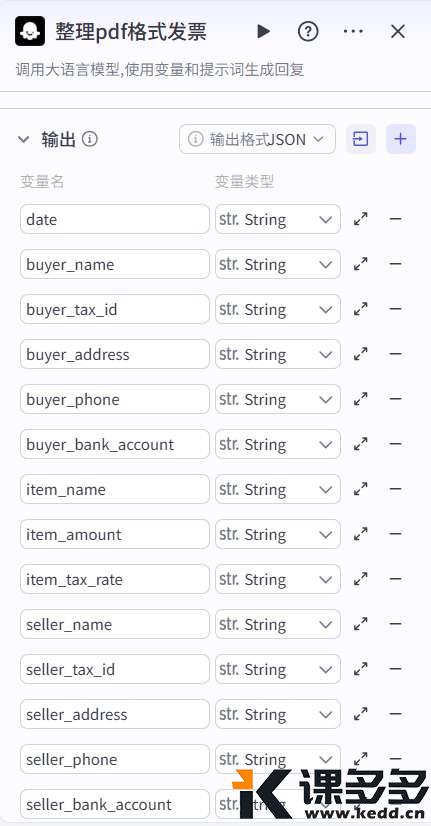Open the 输出格式JSON dropdown
This screenshot has height=826, width=431.
click(257, 139)
